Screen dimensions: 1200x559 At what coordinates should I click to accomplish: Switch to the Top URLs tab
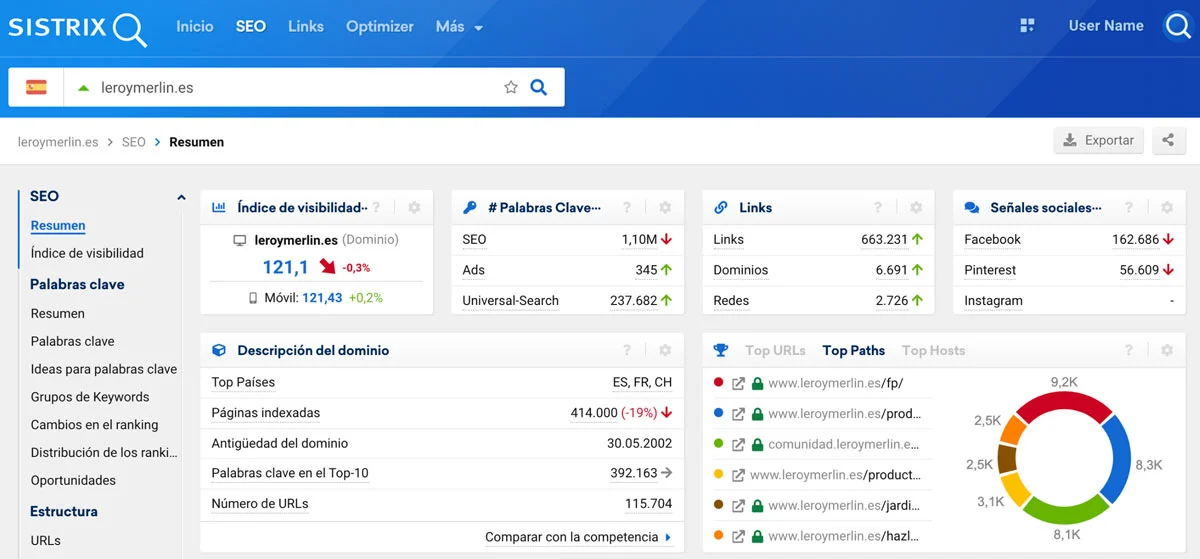click(x=775, y=351)
